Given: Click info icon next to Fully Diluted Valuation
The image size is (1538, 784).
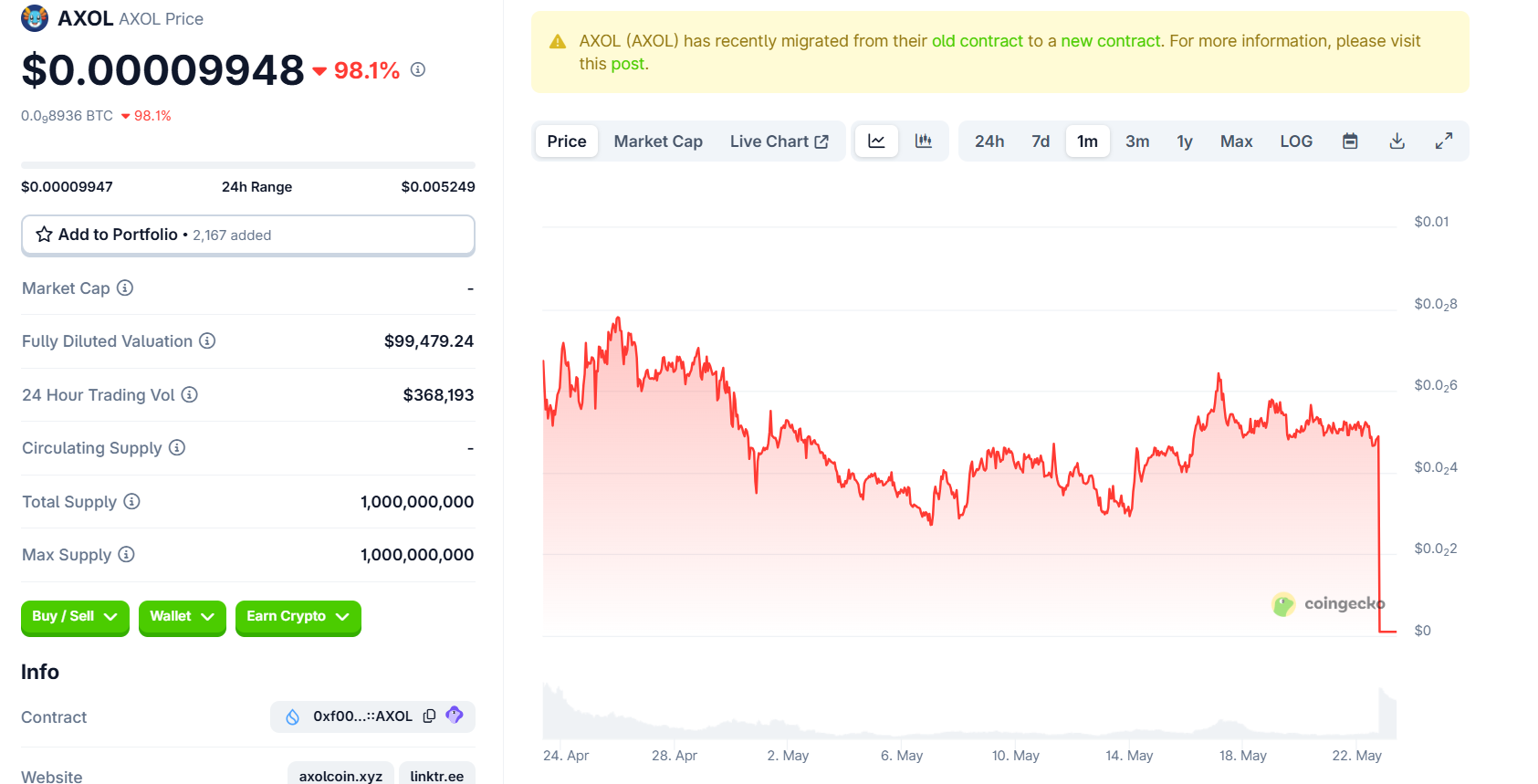Looking at the screenshot, I should (x=207, y=341).
